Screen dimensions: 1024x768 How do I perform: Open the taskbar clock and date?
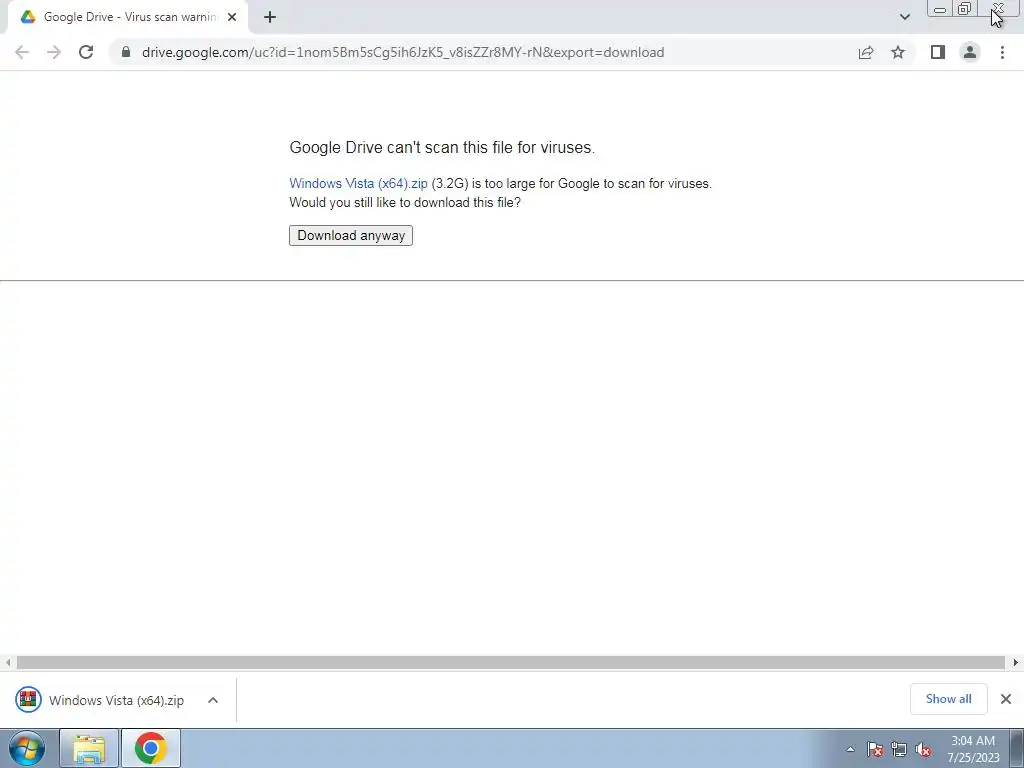[973, 749]
